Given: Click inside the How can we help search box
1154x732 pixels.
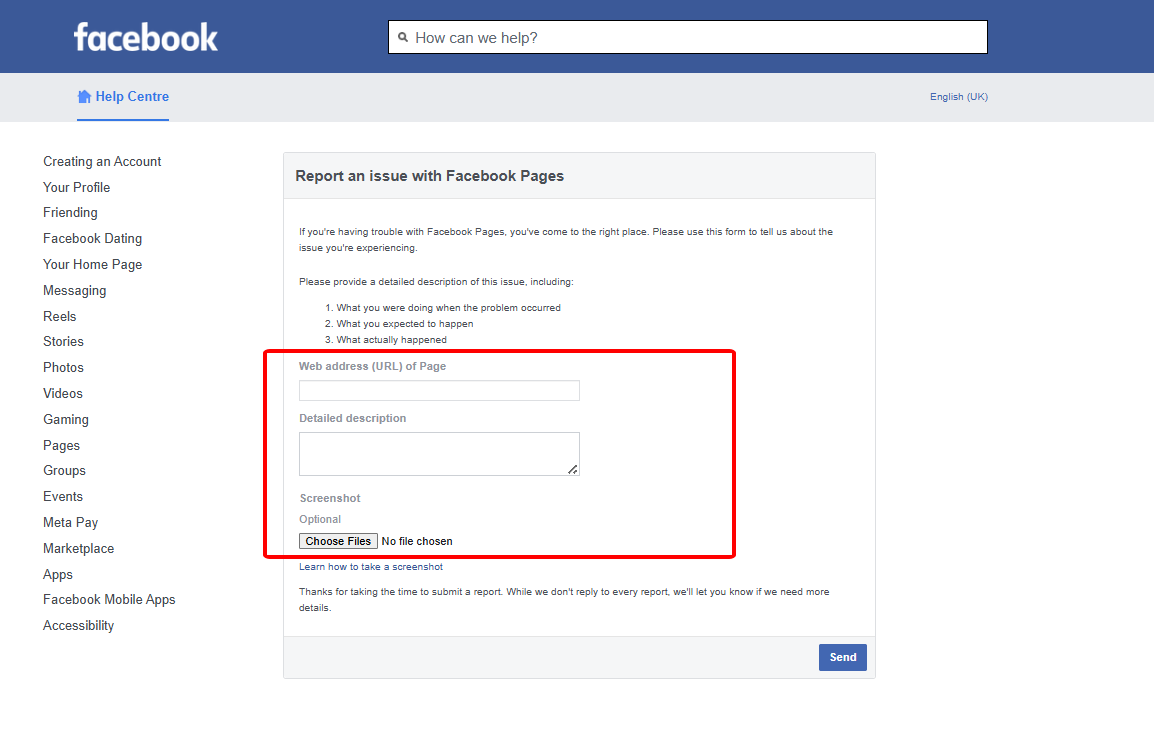Looking at the screenshot, I should coord(687,36).
